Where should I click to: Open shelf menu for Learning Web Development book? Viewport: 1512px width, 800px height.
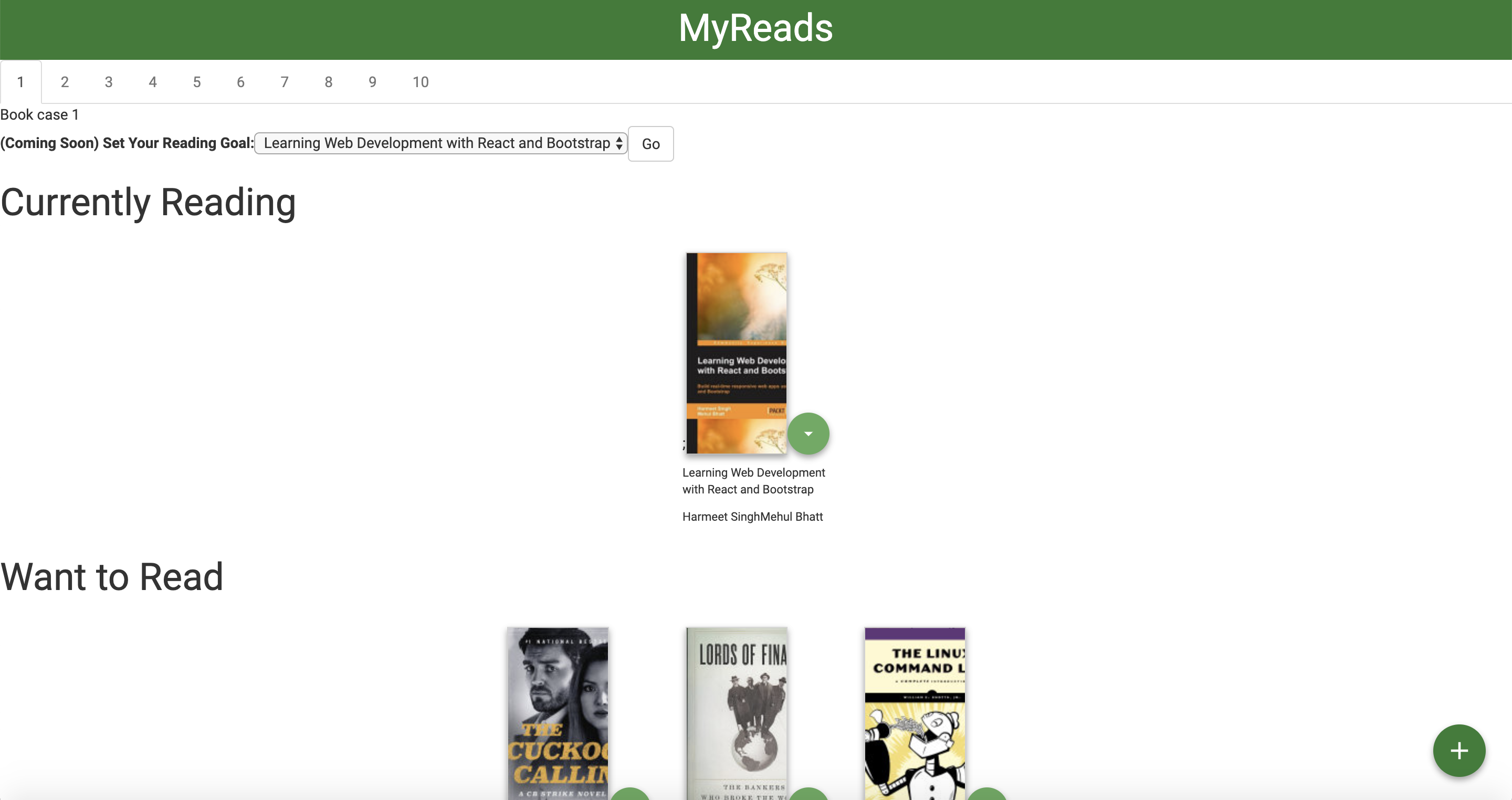pyautogui.click(x=808, y=434)
